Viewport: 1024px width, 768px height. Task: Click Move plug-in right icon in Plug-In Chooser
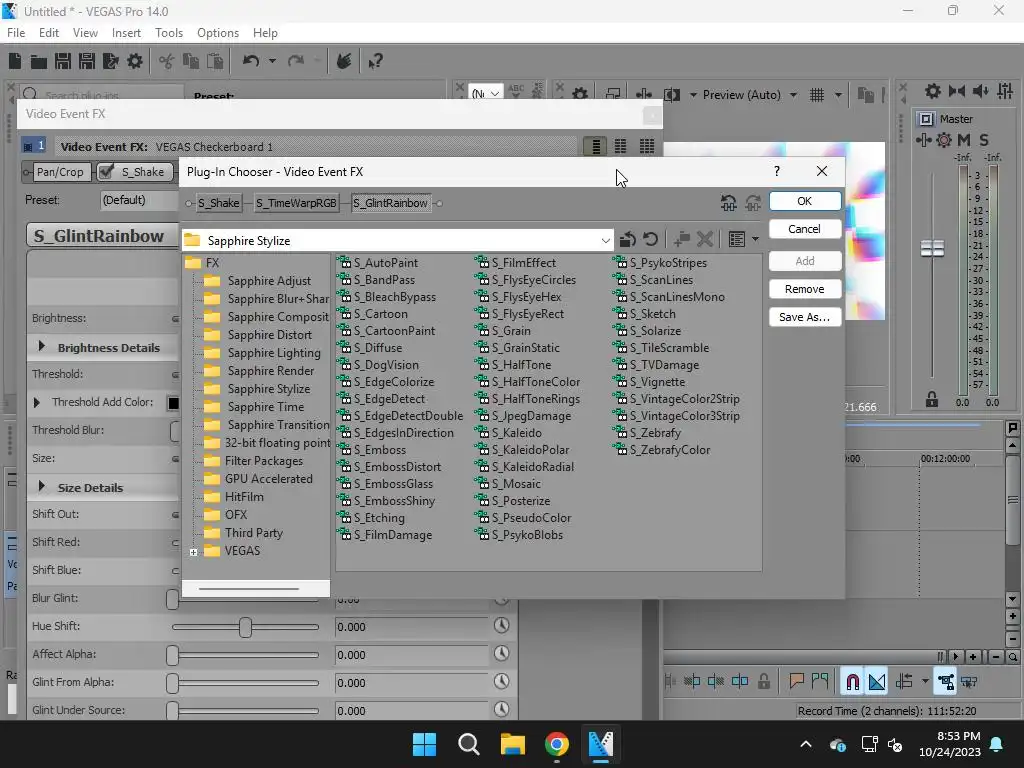pos(753,203)
